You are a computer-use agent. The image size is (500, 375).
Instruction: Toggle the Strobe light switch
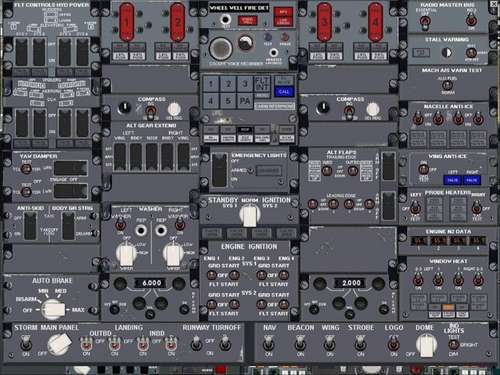coord(360,343)
